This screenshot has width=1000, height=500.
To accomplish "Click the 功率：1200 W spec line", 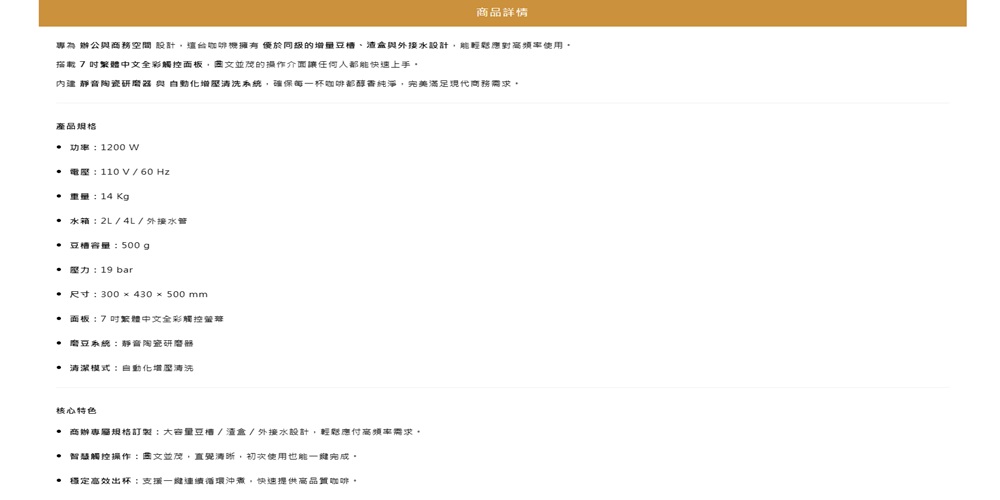I will tap(104, 148).
